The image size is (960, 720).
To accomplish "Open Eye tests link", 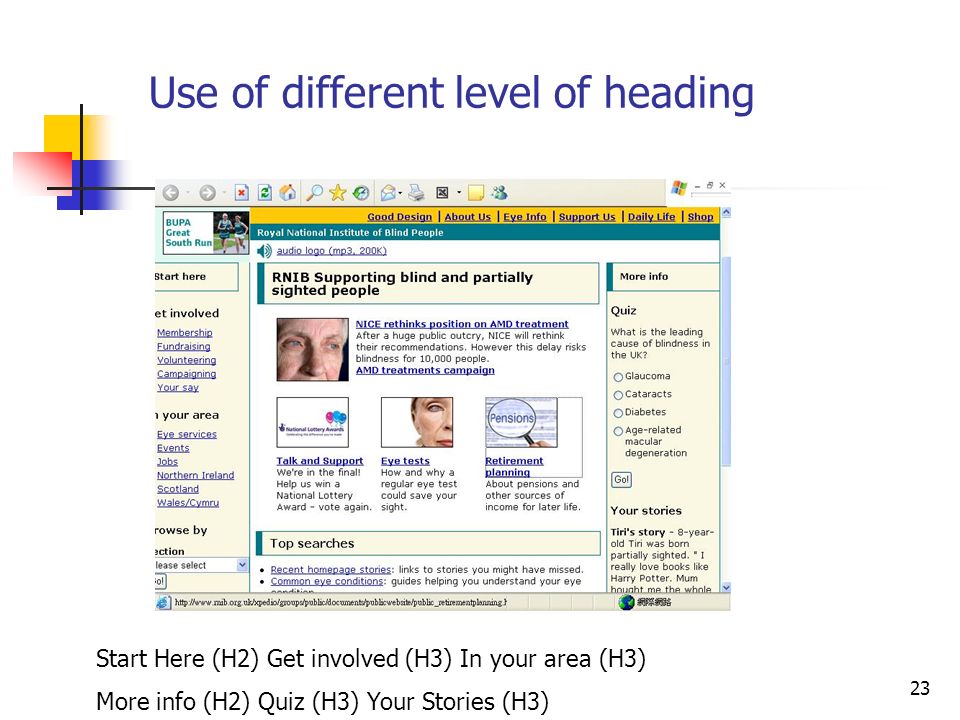I will [x=405, y=461].
